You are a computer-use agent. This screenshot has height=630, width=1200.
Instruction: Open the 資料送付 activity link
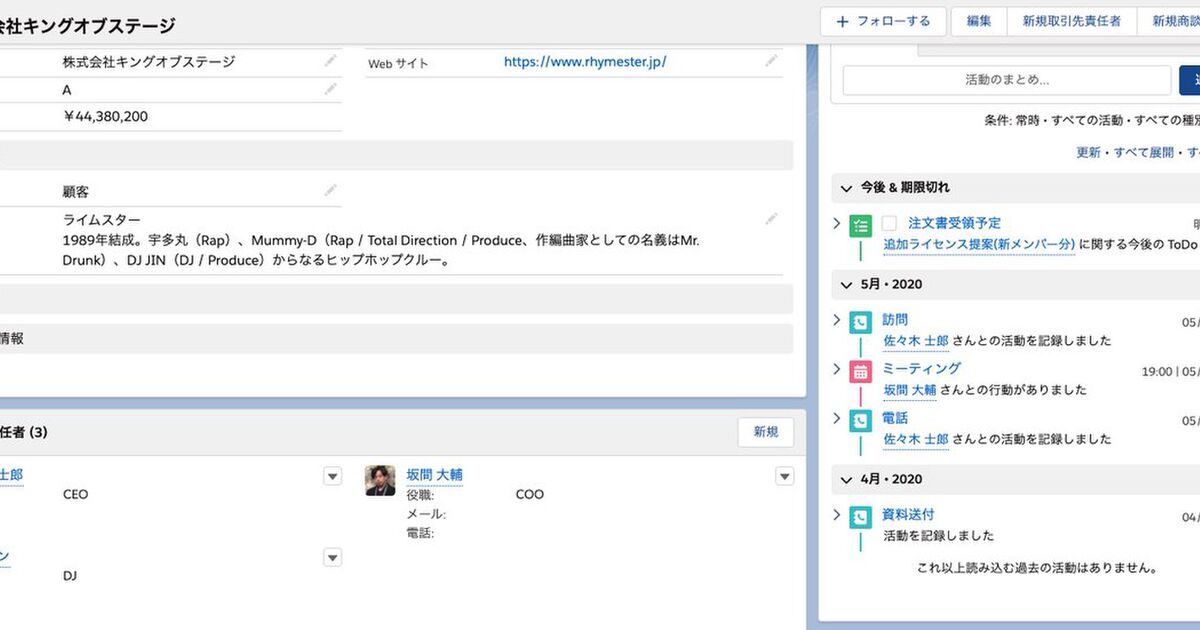click(908, 515)
